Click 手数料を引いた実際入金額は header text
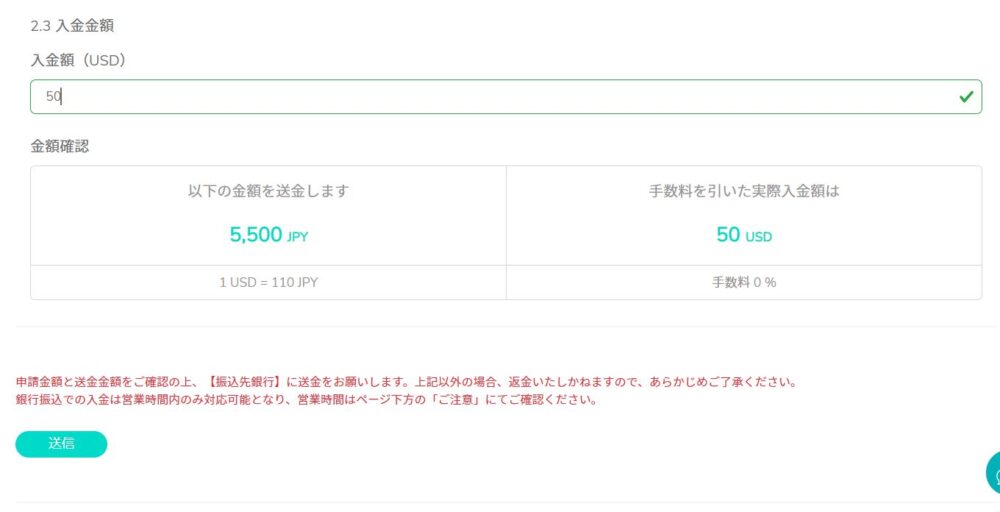 [x=744, y=191]
